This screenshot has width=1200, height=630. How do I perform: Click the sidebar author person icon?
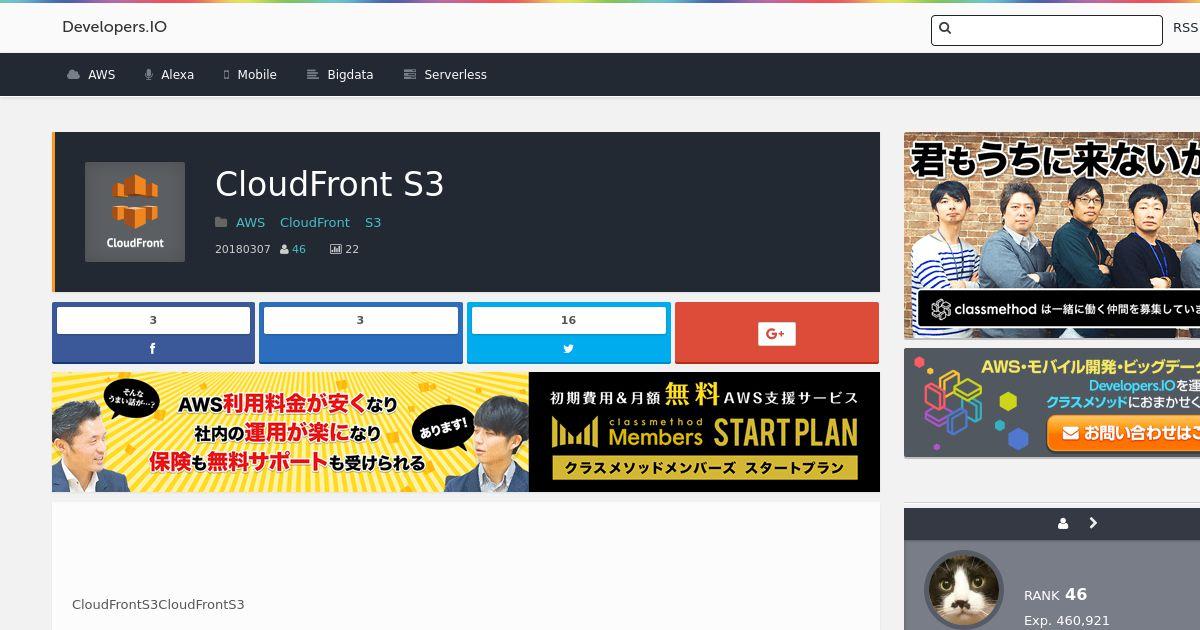tap(1063, 523)
